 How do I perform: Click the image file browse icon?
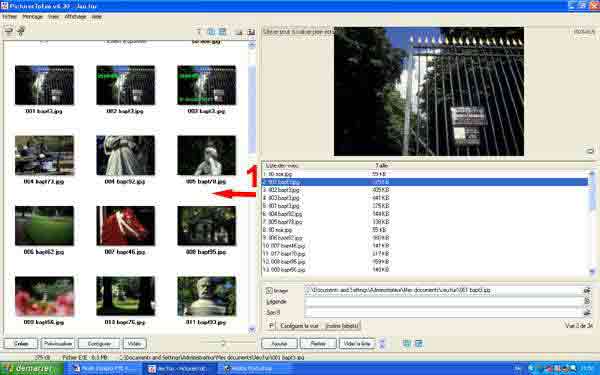pyautogui.click(x=587, y=290)
